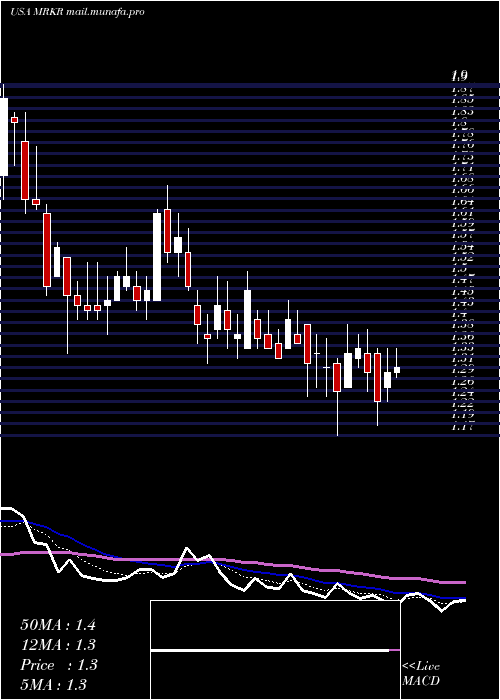This screenshot has width=500, height=700.
Task: Select the '12MA : 1.3' legend entry
Action: tap(58, 645)
